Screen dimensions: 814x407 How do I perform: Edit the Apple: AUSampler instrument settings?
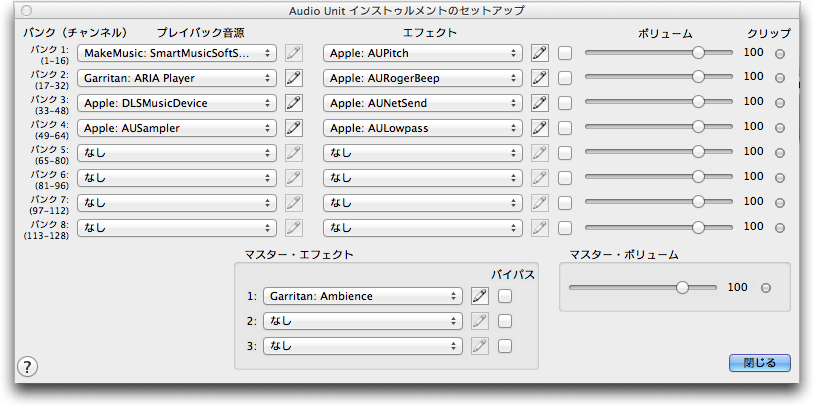294,128
